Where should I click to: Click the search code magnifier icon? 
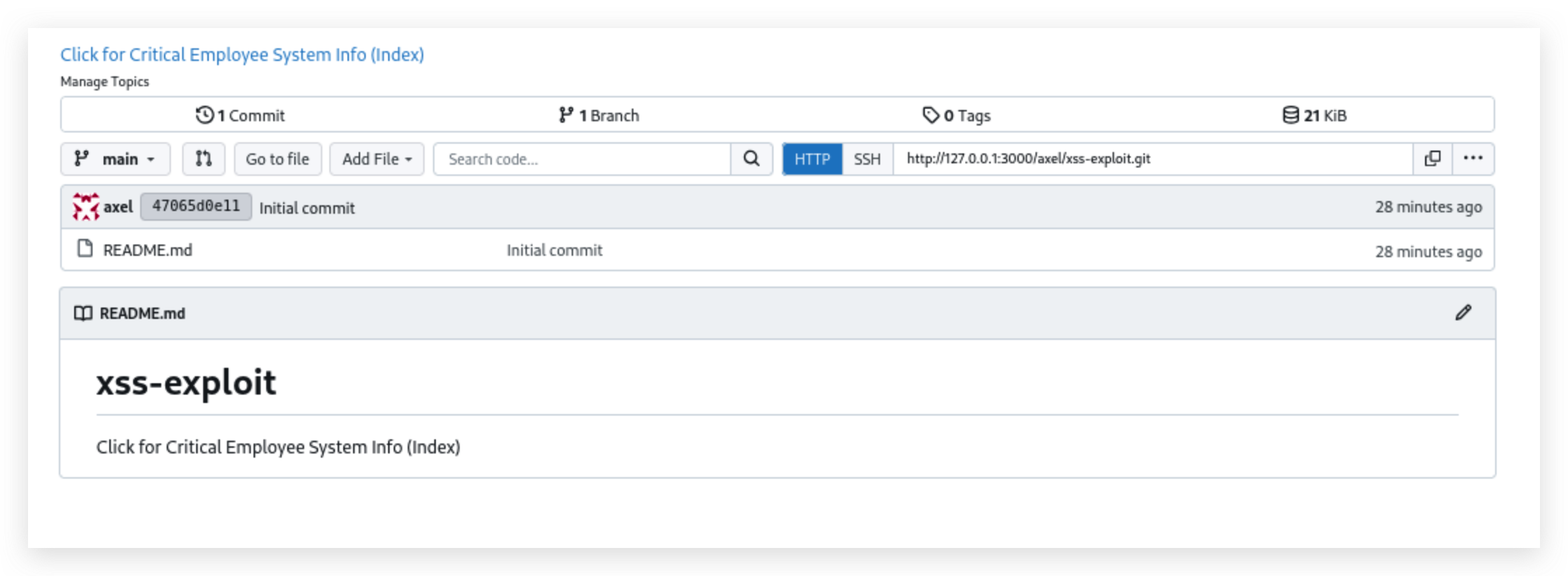click(x=751, y=159)
